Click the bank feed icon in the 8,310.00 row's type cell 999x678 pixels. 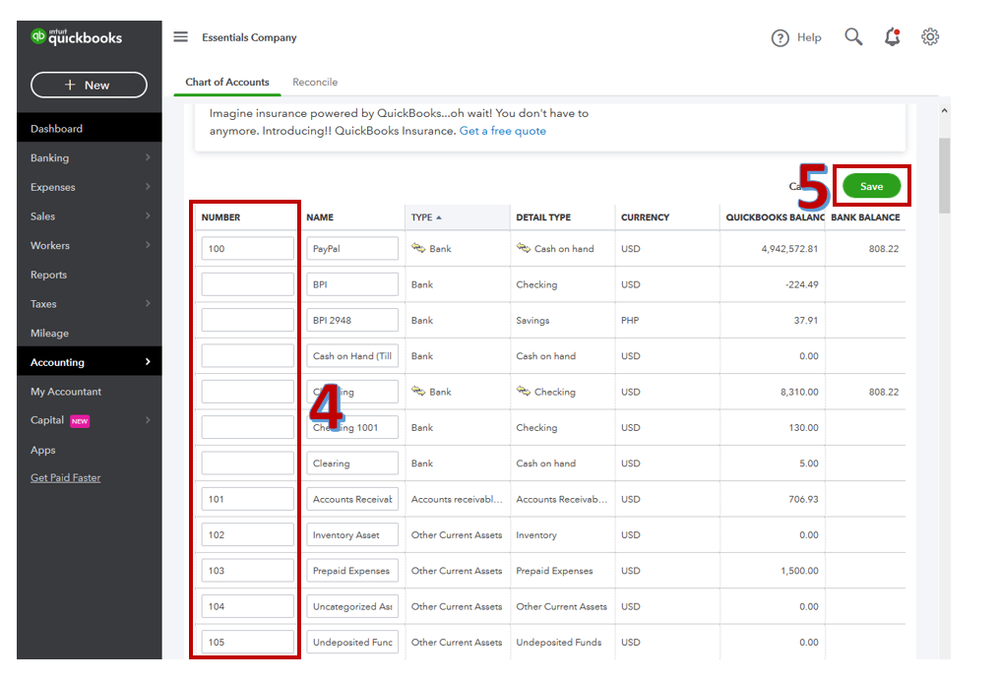point(419,391)
